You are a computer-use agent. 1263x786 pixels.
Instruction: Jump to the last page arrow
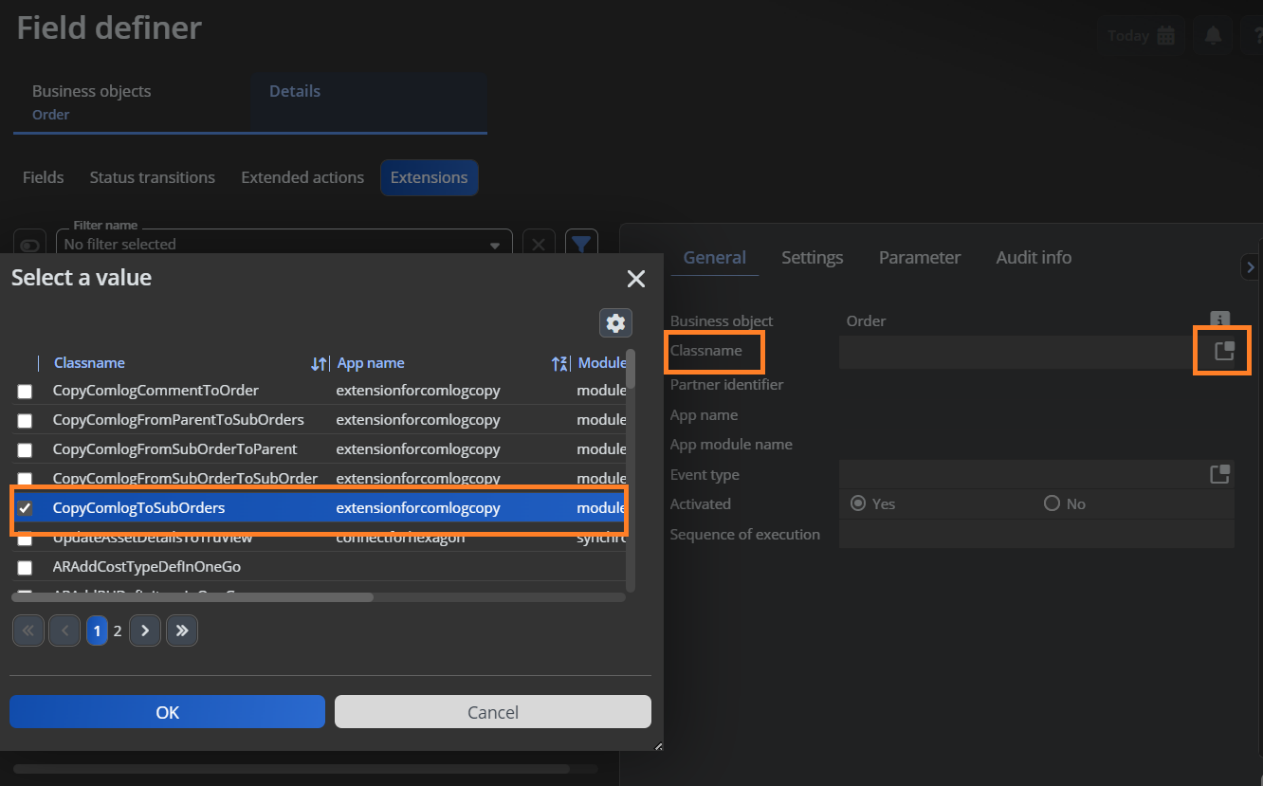[x=182, y=630]
